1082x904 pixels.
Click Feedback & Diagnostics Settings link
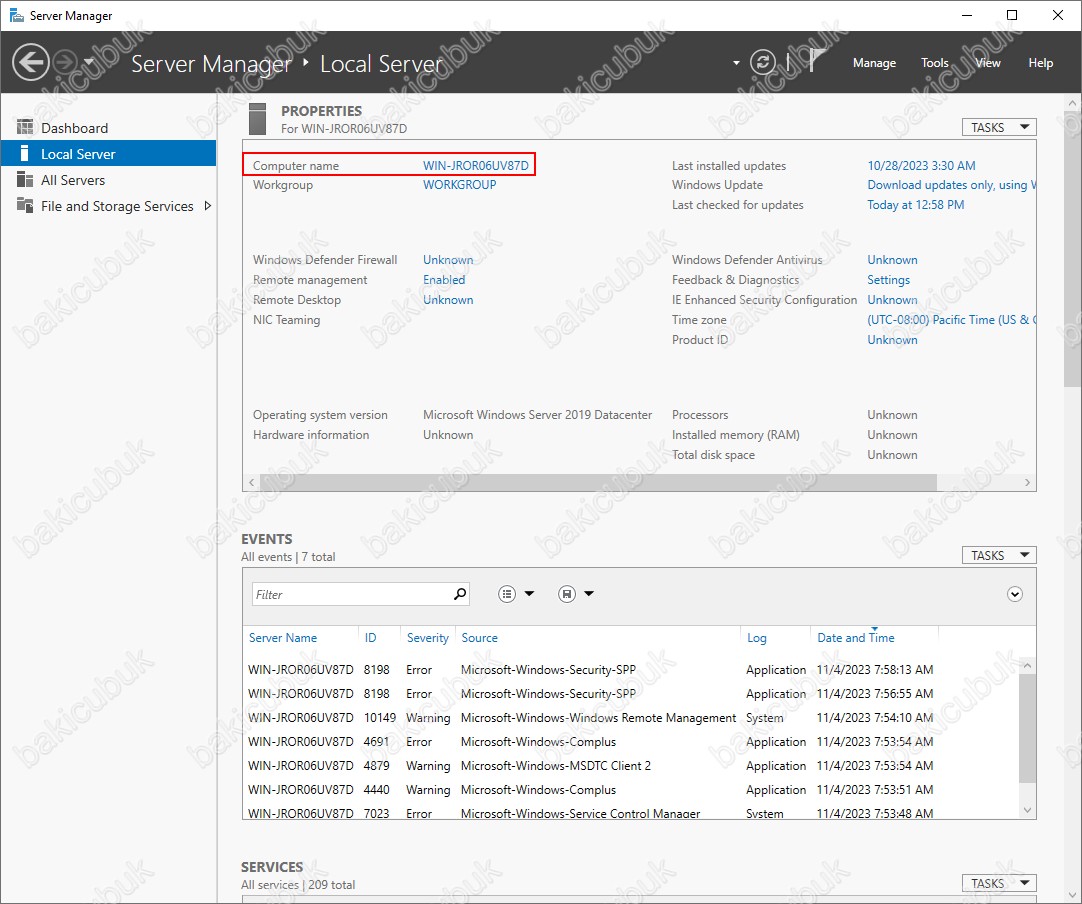point(888,279)
